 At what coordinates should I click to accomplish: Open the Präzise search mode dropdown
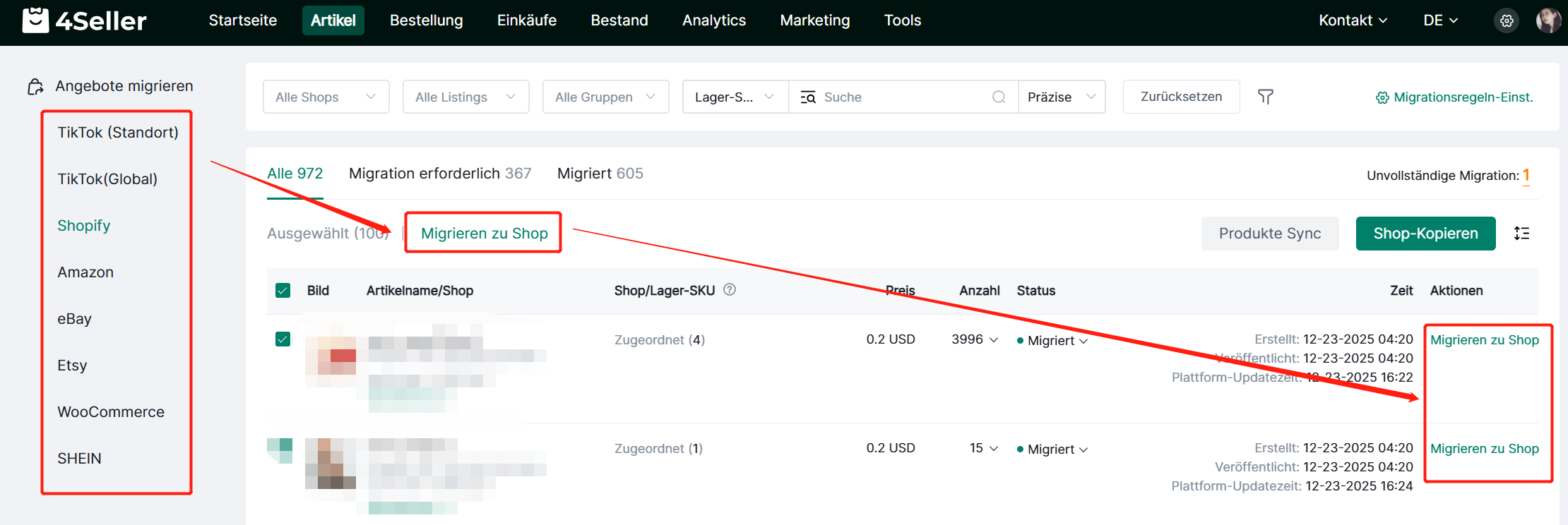point(1061,97)
